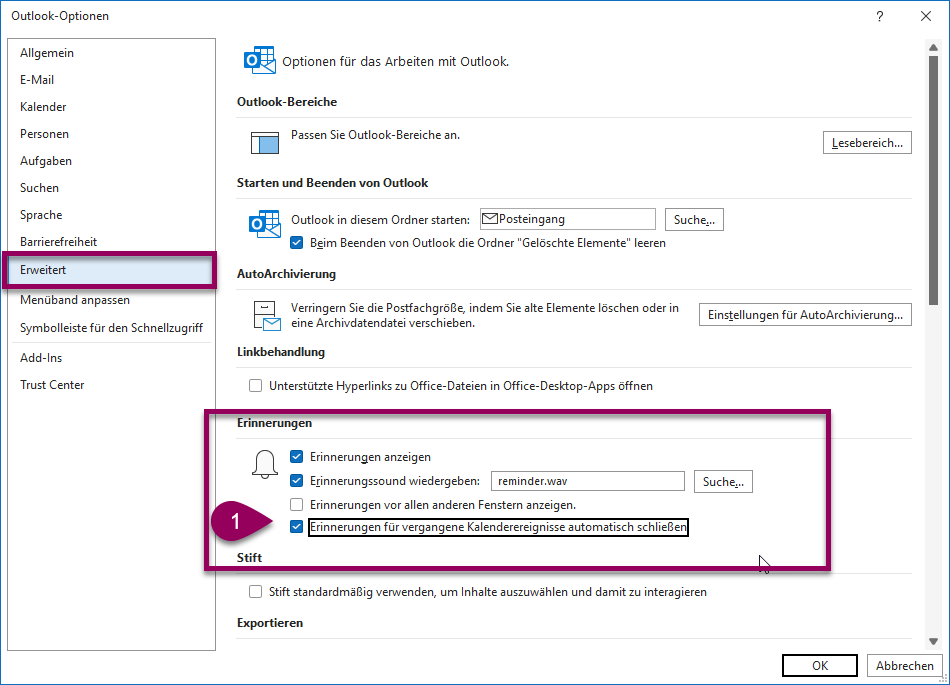Viewport: 950px width, 685px height.
Task: Enable opening hyperlinks in Office desktop apps
Action: pos(256,386)
